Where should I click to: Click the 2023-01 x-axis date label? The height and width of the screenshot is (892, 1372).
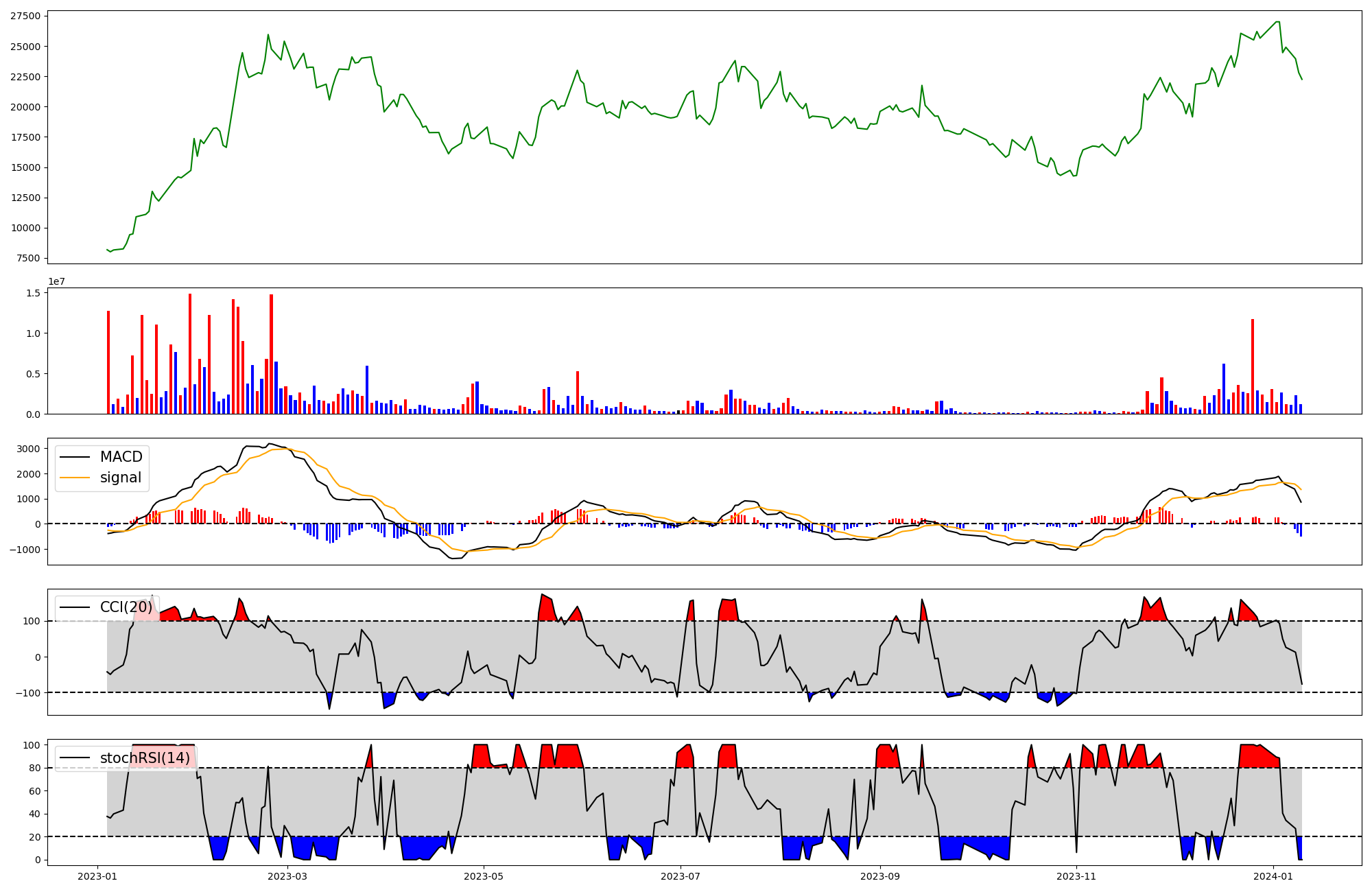tap(97, 876)
